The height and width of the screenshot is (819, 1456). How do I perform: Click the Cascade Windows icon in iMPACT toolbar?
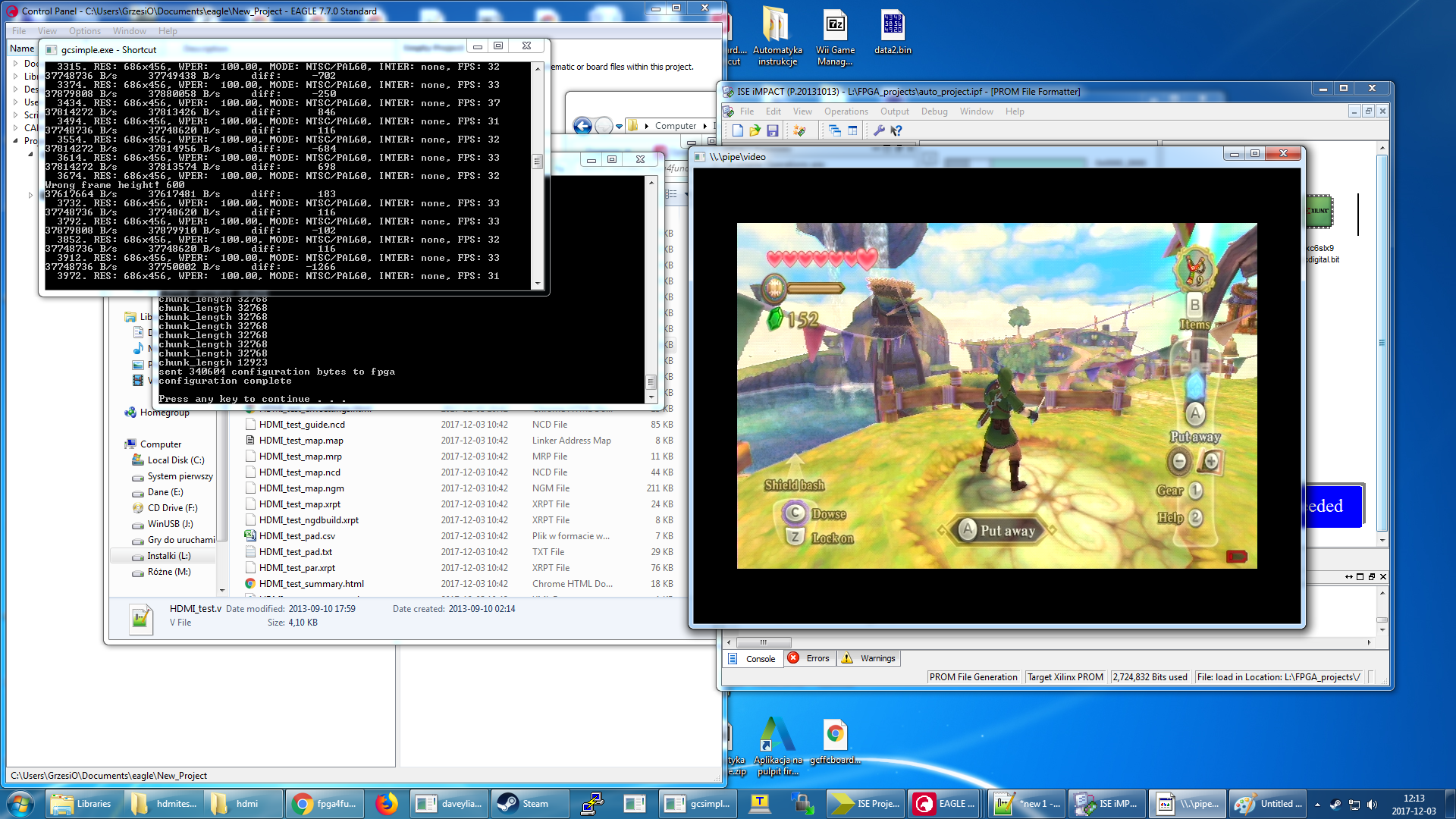835,130
